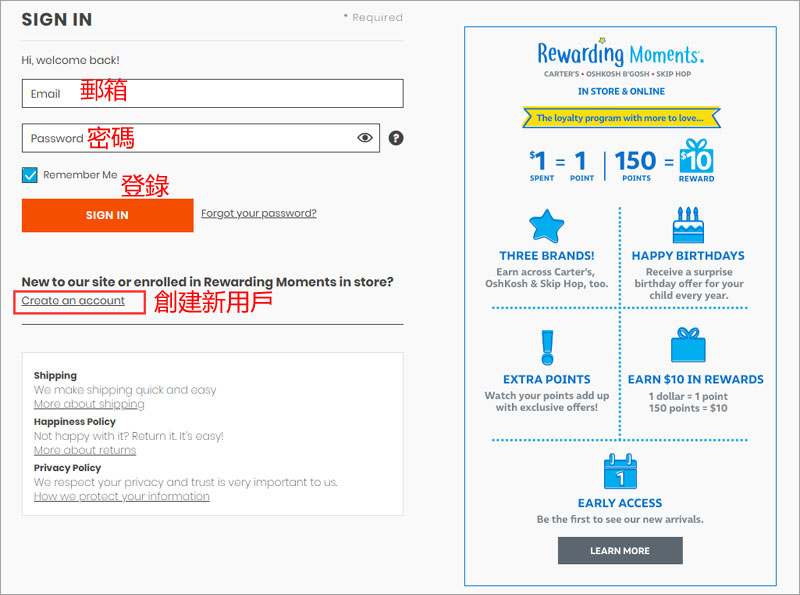The width and height of the screenshot is (800, 595).
Task: Click the EARLY ACCESS heading
Action: 620,503
